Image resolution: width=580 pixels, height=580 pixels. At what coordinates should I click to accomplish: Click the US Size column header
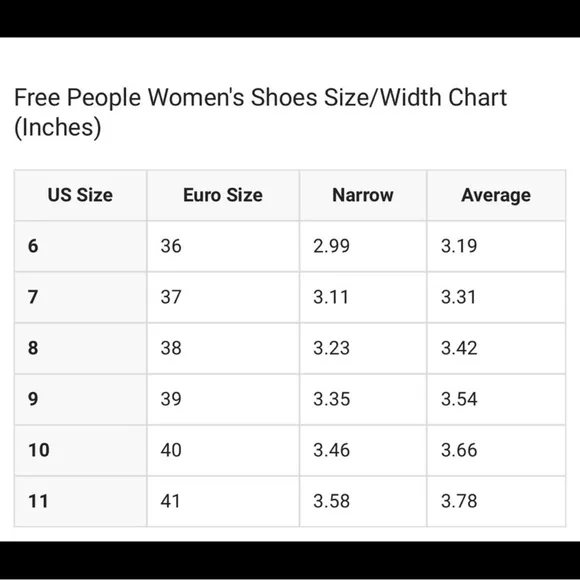pyautogui.click(x=80, y=195)
